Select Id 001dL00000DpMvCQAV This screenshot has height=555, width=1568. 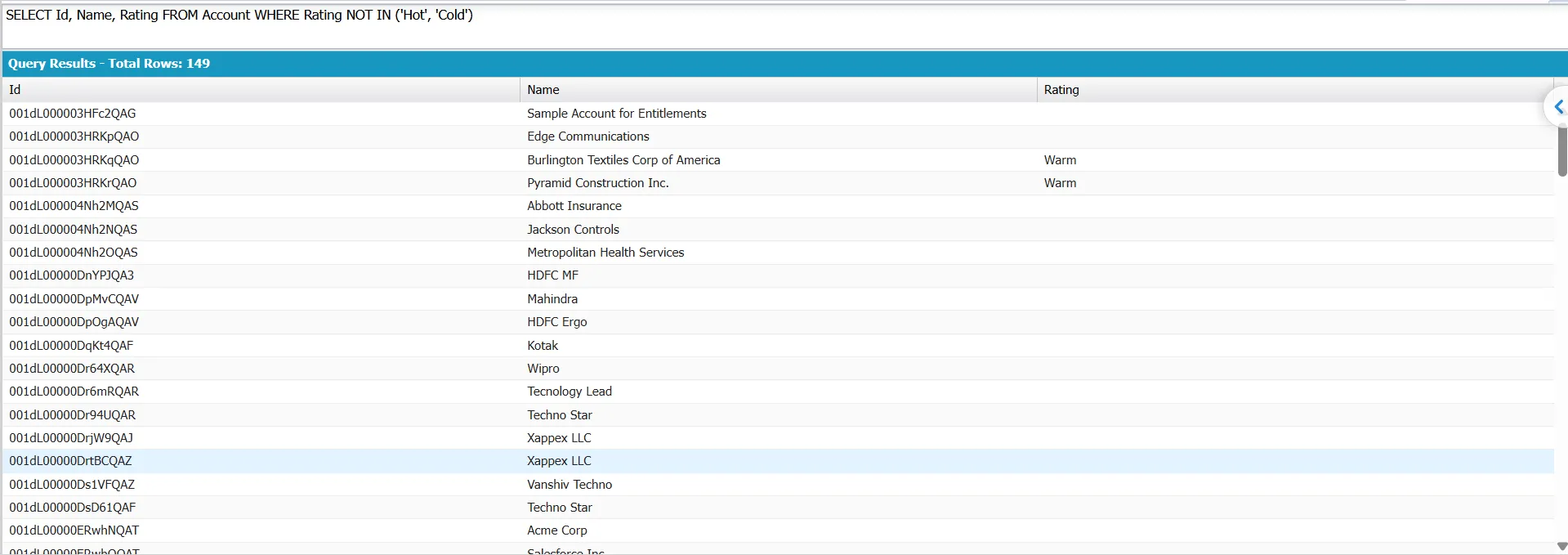74,299
